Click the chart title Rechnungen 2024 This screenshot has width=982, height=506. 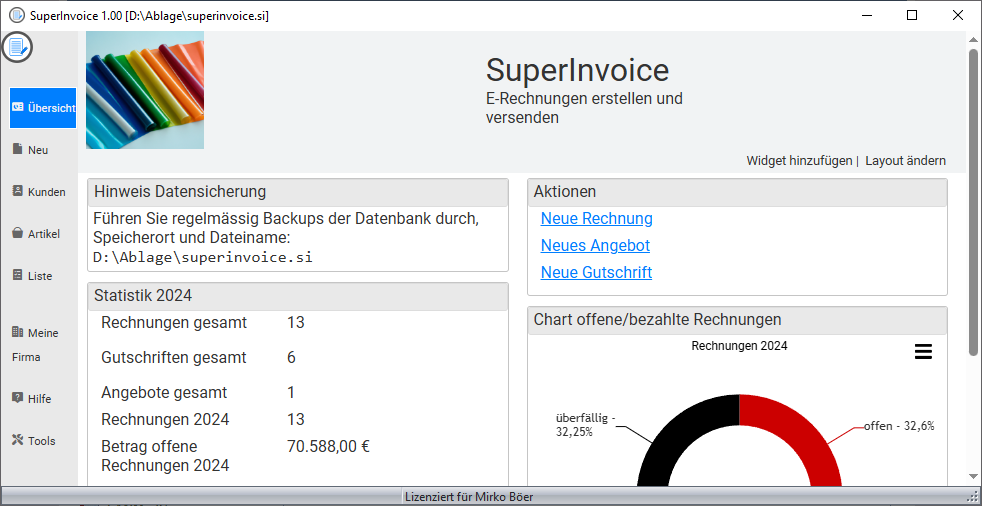pos(739,346)
